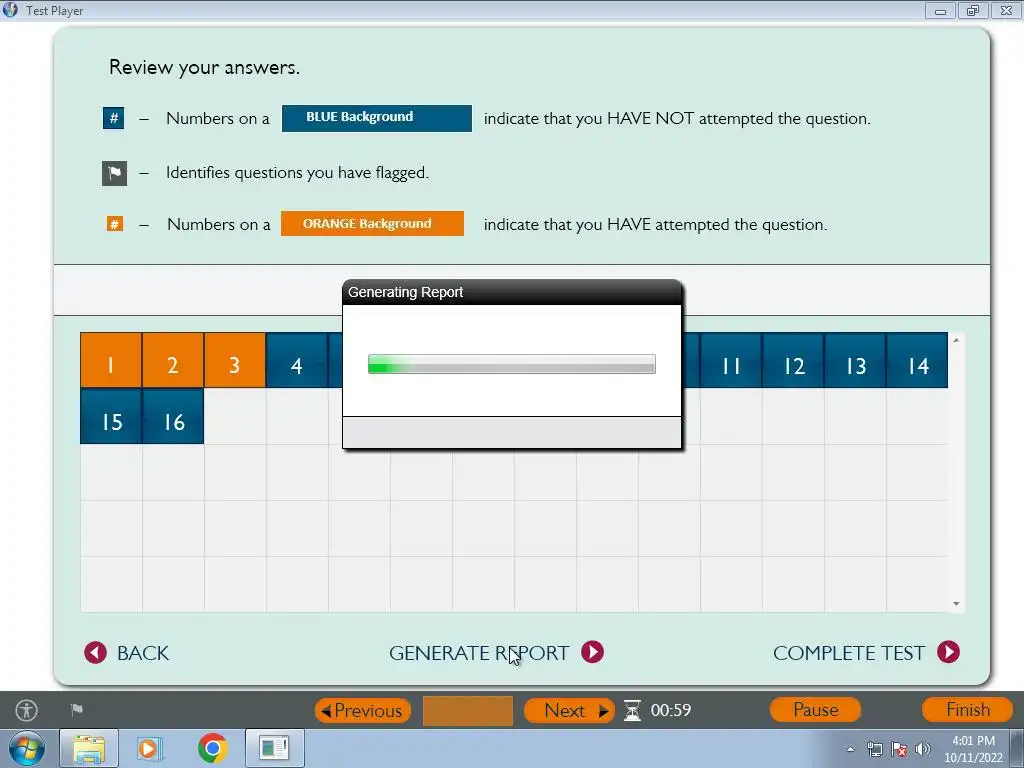Open Windows Media Player from taskbar
The height and width of the screenshot is (768, 1024).
click(x=150, y=748)
